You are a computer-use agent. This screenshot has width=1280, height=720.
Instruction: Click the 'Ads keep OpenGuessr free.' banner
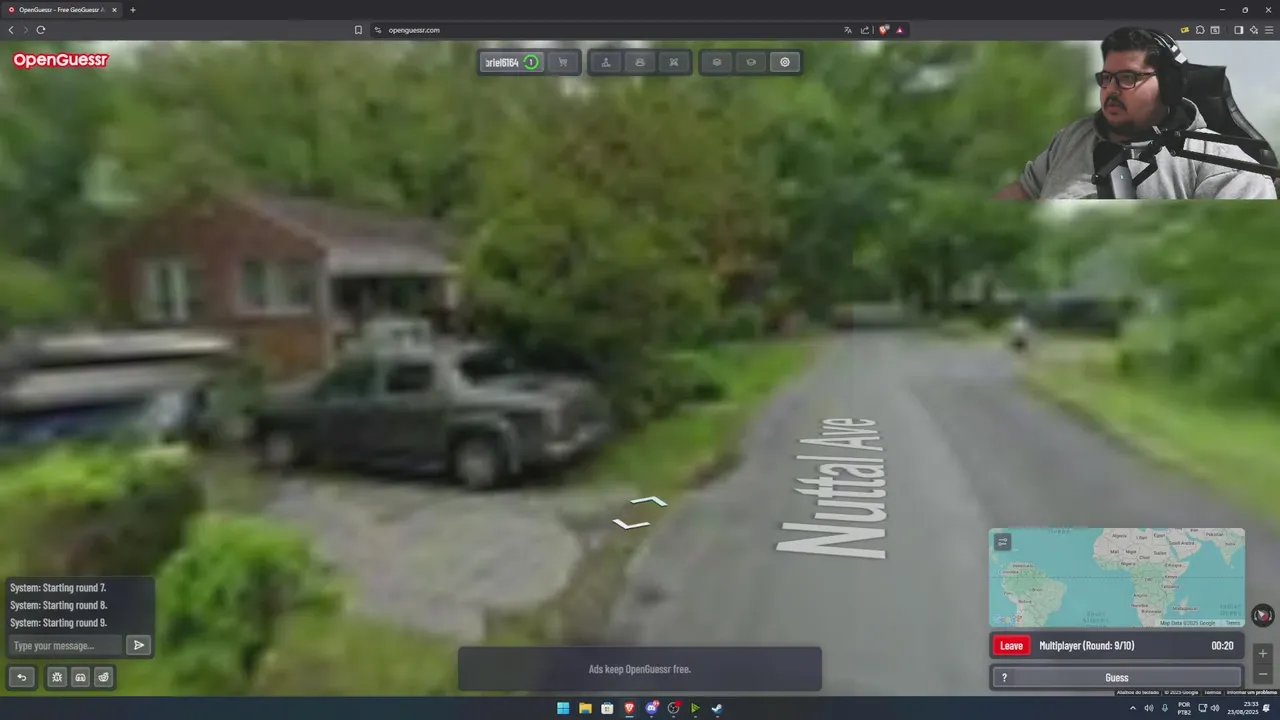(640, 669)
